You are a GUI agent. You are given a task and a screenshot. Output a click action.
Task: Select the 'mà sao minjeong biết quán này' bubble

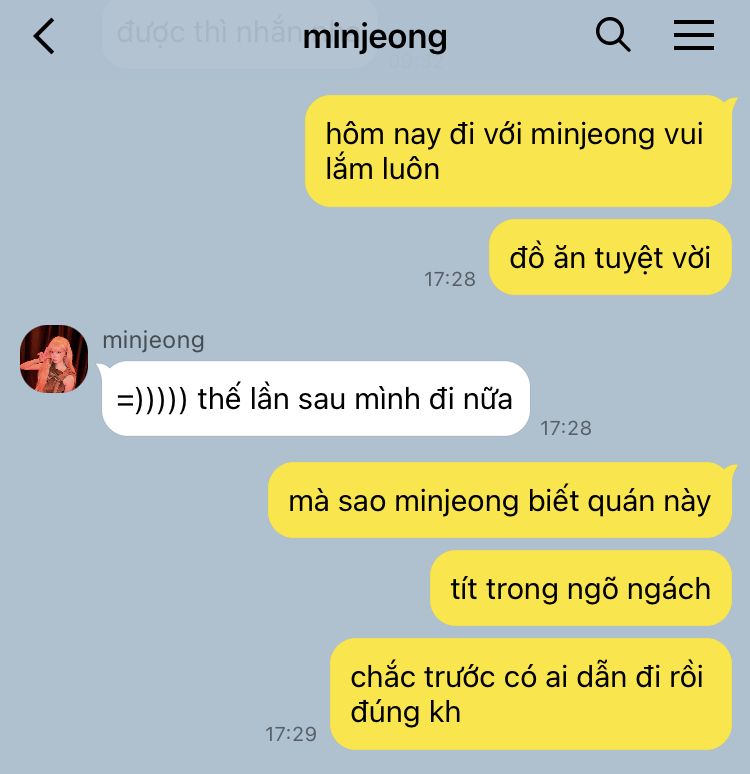point(500,500)
